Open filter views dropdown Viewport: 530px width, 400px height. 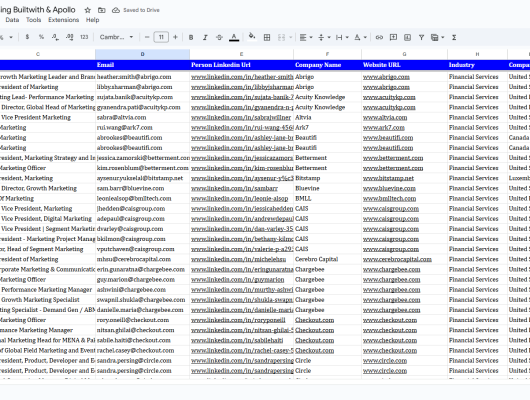coord(437,37)
